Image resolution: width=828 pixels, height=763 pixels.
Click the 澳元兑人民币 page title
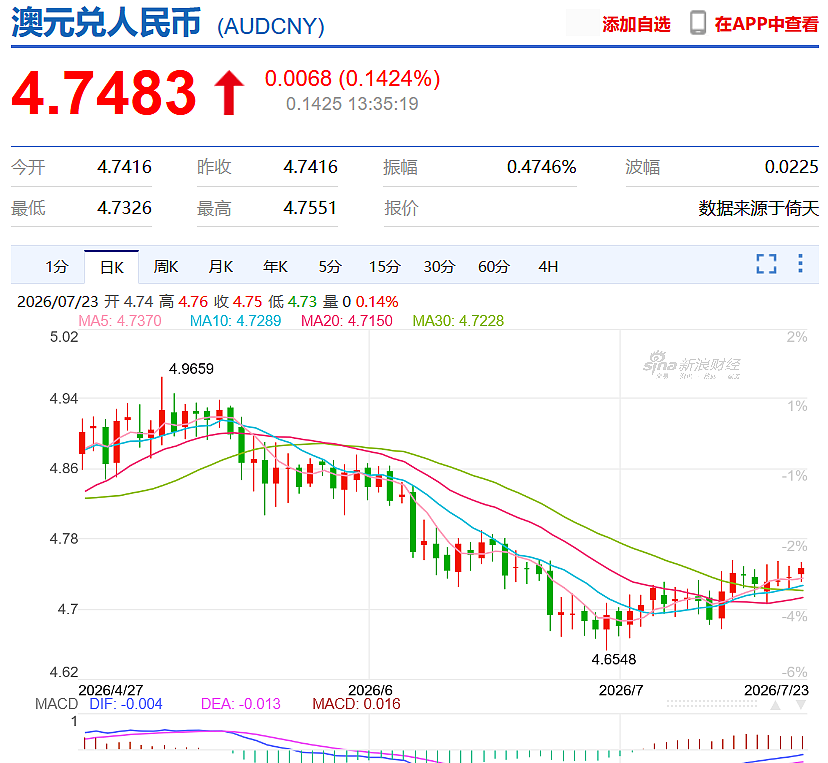[x=106, y=23]
